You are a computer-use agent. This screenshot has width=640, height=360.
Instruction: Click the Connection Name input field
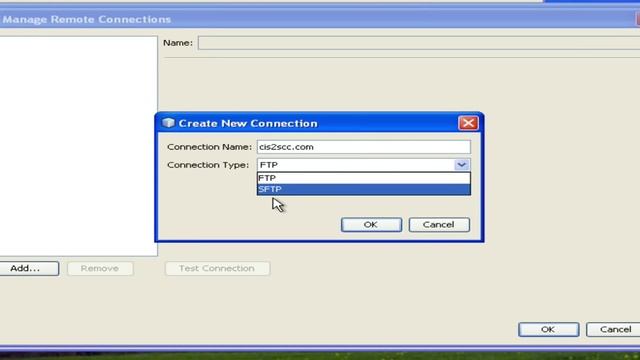(x=364, y=147)
